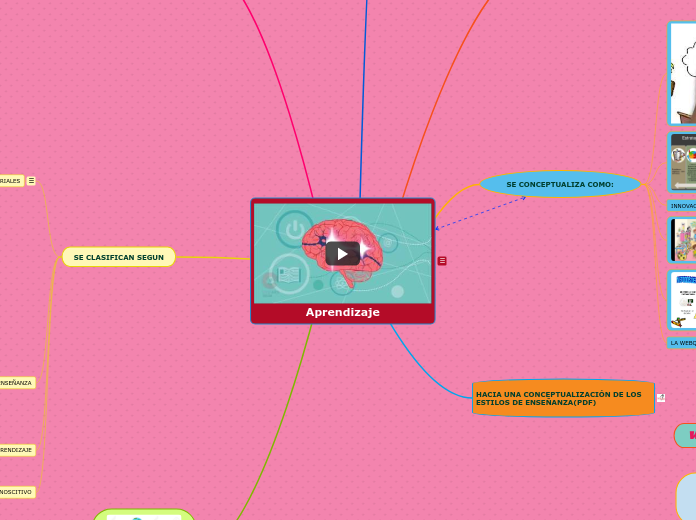The height and width of the screenshot is (520, 696).
Task: Select the yellow node ending in NOSCITIVO
Action: tap(17, 492)
